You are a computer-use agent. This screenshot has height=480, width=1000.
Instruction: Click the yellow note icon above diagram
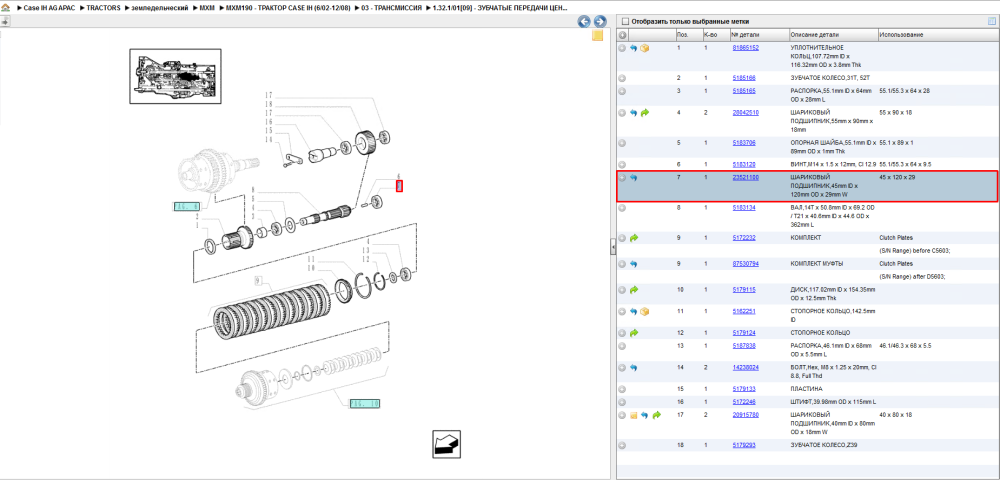click(x=598, y=35)
